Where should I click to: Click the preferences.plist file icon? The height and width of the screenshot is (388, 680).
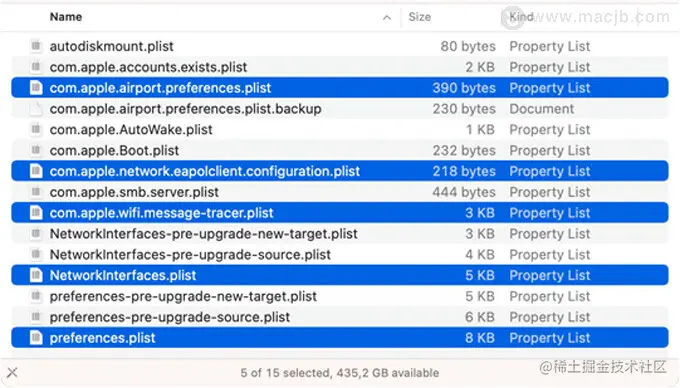pyautogui.click(x=36, y=337)
